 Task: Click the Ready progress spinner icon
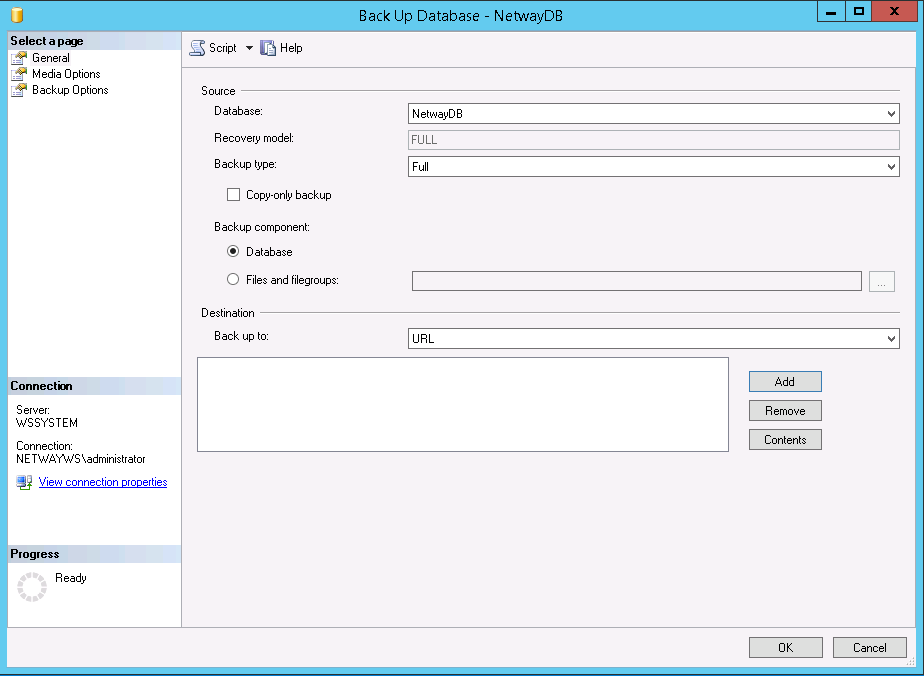pos(32,587)
